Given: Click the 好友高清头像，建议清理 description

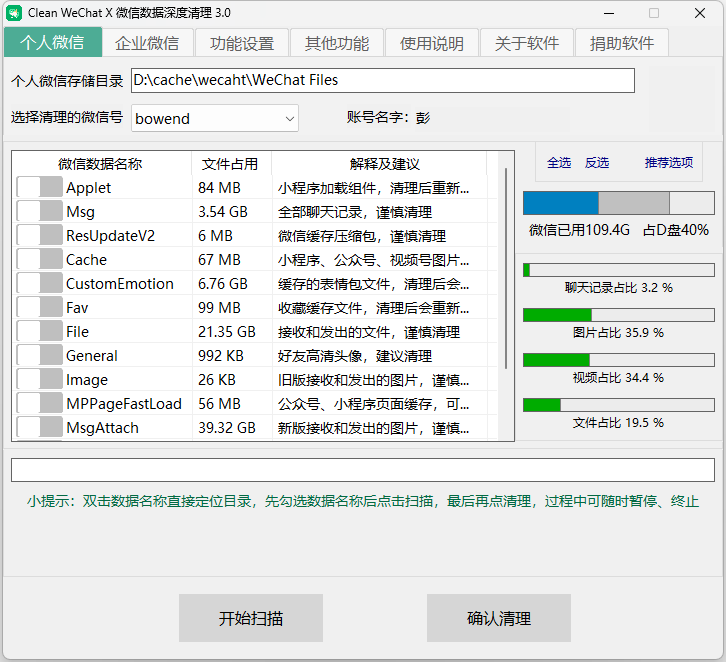Looking at the screenshot, I should click(x=355, y=356).
